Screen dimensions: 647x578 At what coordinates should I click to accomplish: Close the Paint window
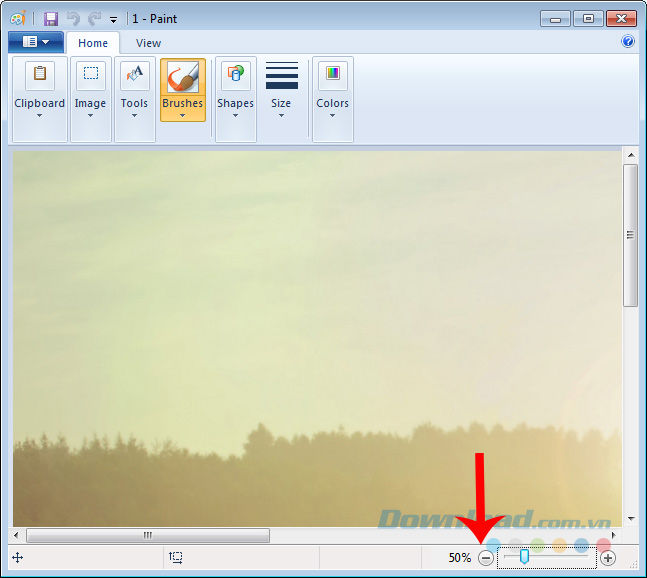[x=621, y=19]
